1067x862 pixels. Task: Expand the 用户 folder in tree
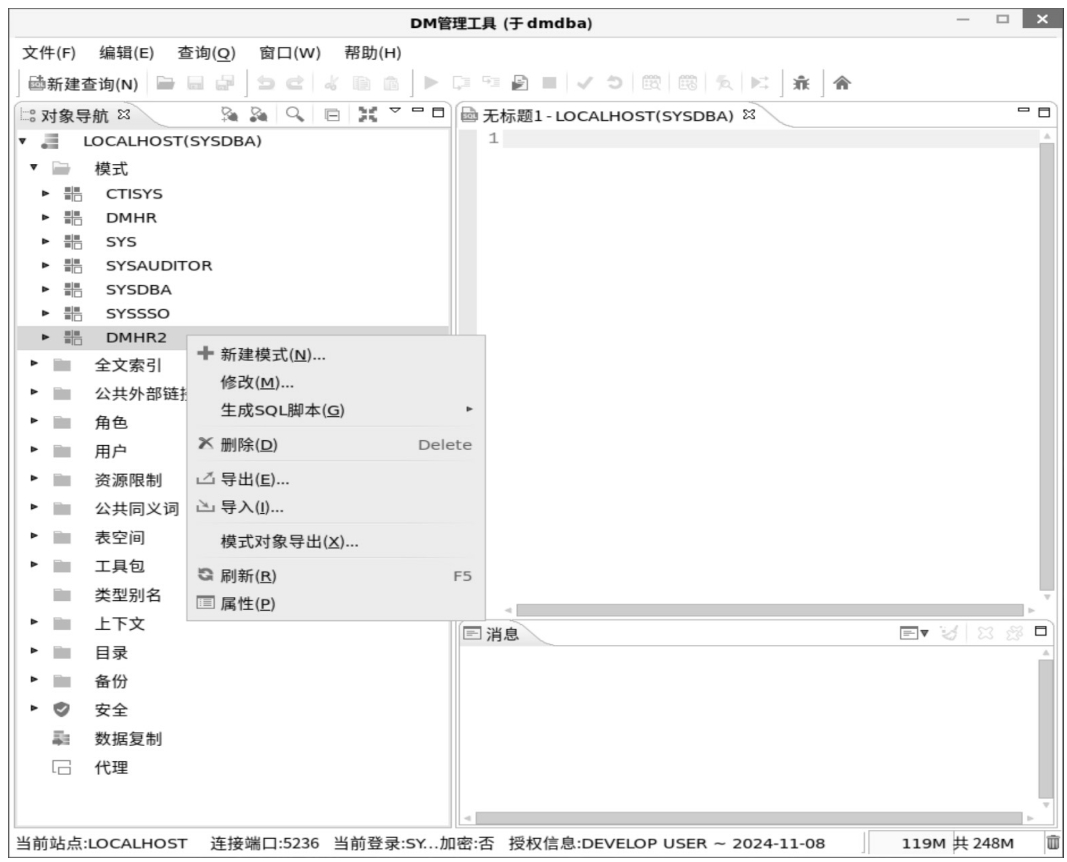(34, 451)
